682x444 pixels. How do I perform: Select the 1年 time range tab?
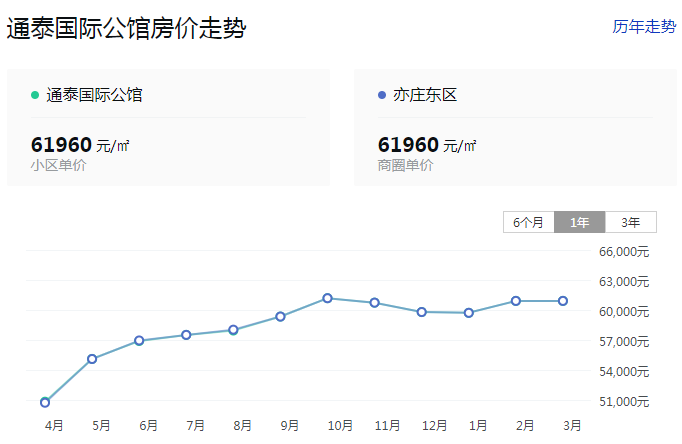579,222
